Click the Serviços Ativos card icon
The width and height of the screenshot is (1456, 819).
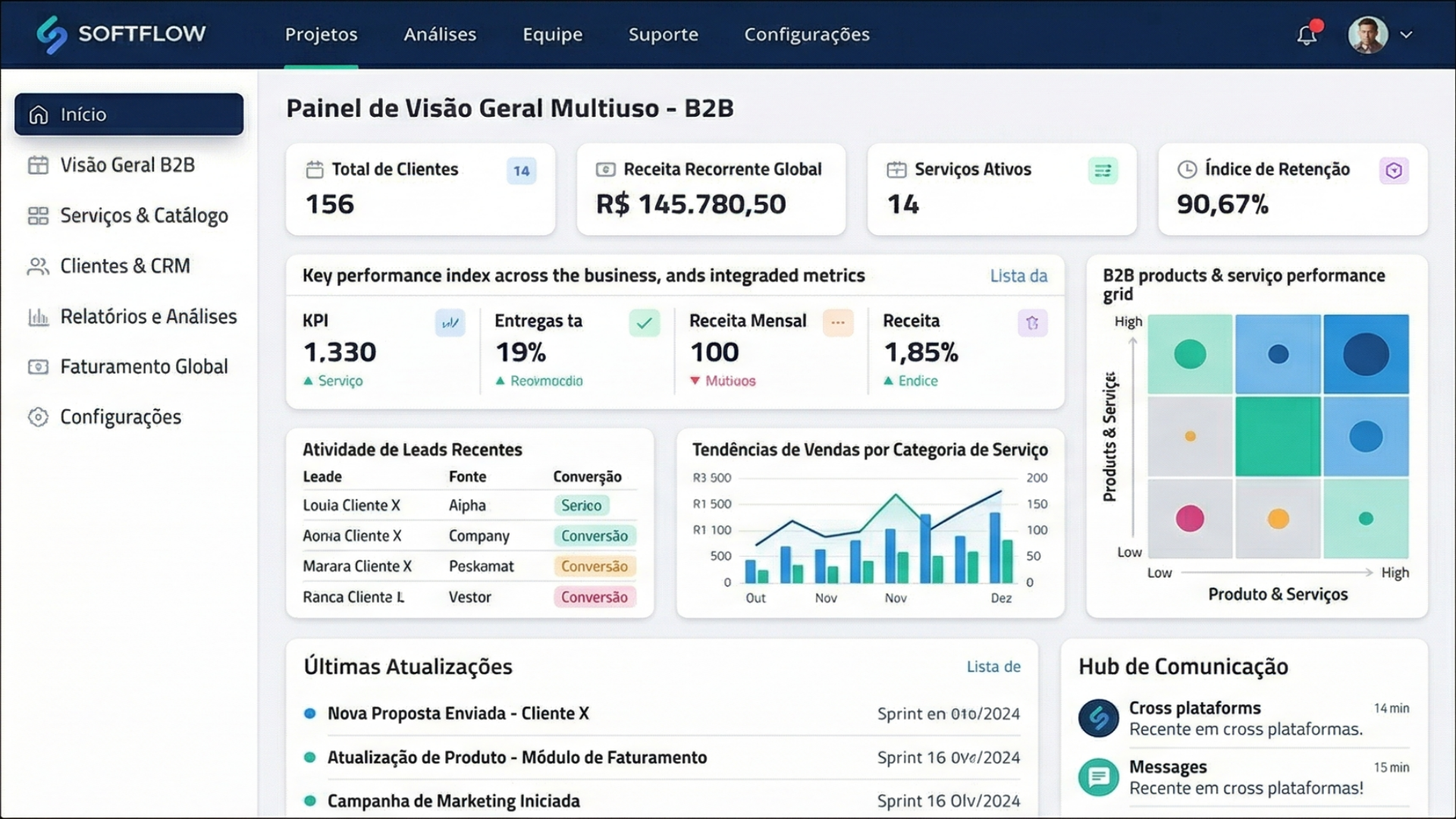[x=1103, y=171]
